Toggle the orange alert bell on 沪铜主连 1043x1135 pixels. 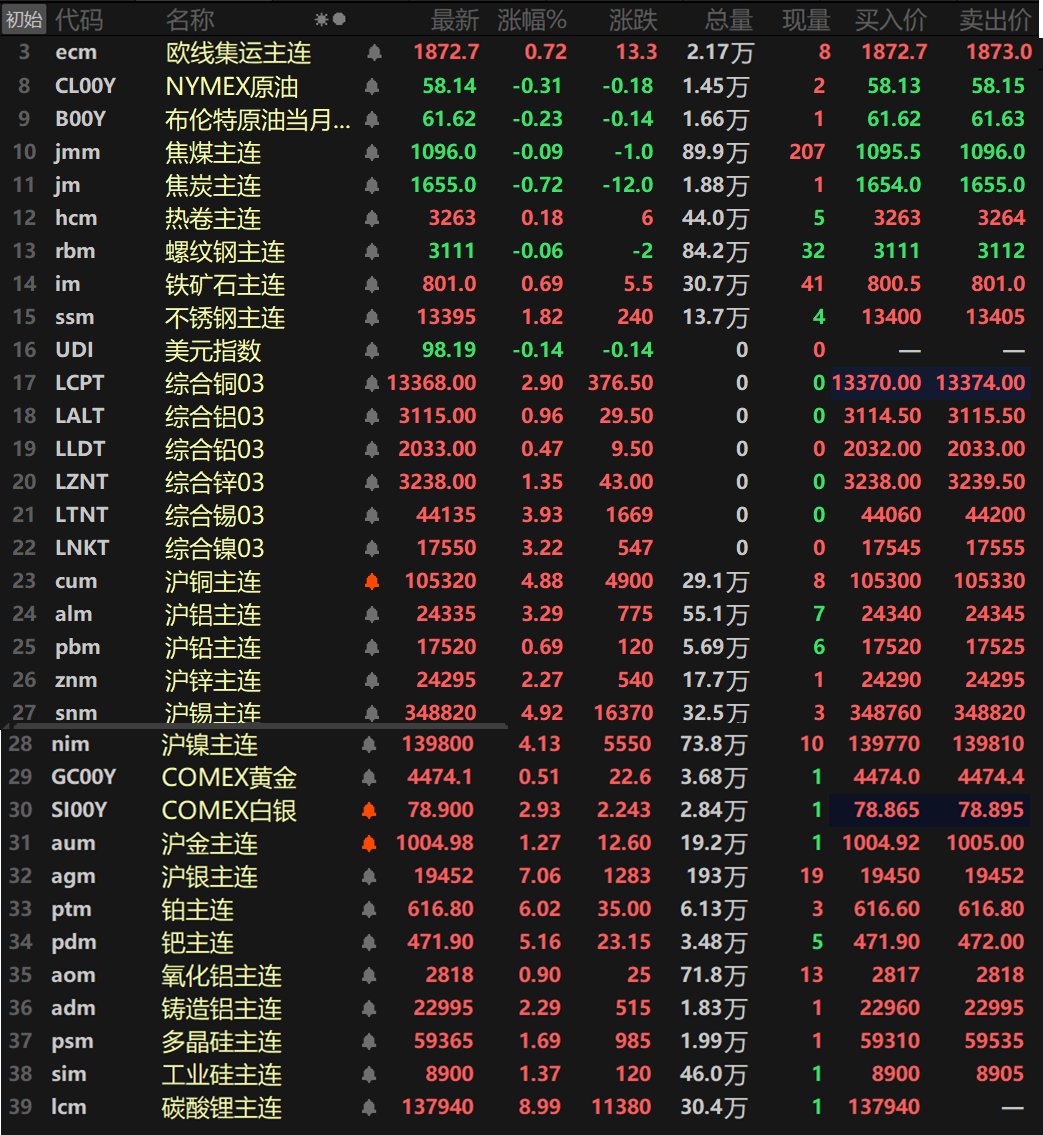pos(372,581)
